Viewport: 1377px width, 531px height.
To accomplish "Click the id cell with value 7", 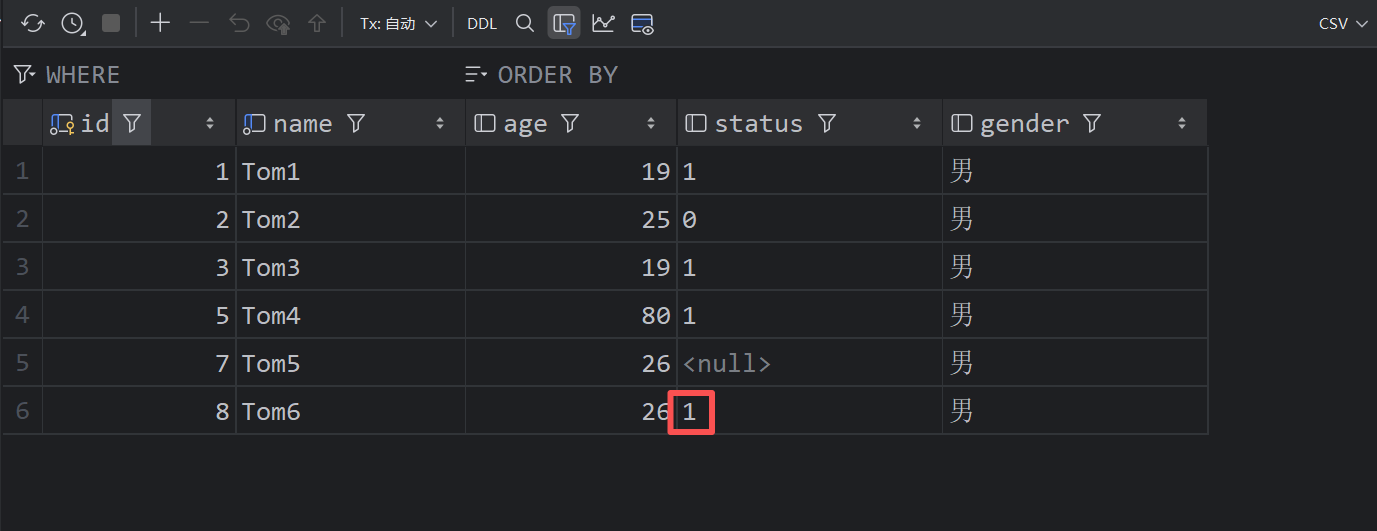I will coord(139,363).
